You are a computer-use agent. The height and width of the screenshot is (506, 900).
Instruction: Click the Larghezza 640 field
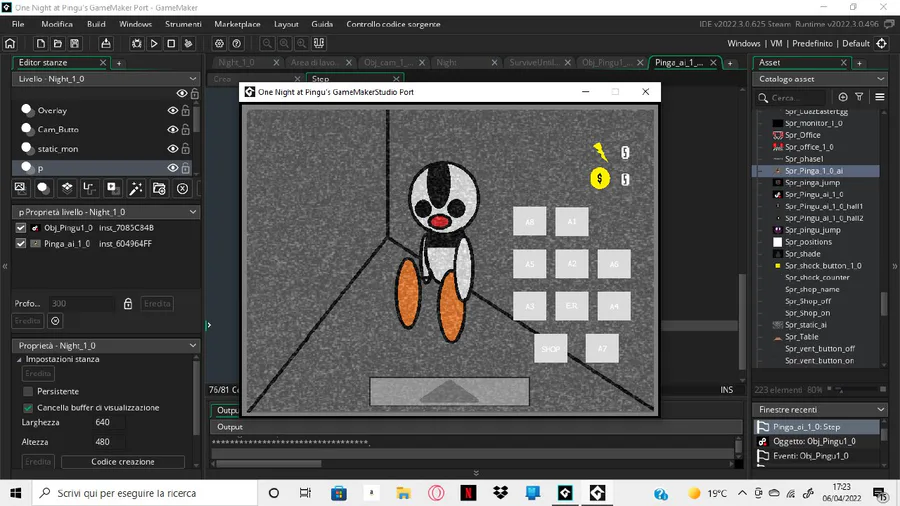[109, 422]
